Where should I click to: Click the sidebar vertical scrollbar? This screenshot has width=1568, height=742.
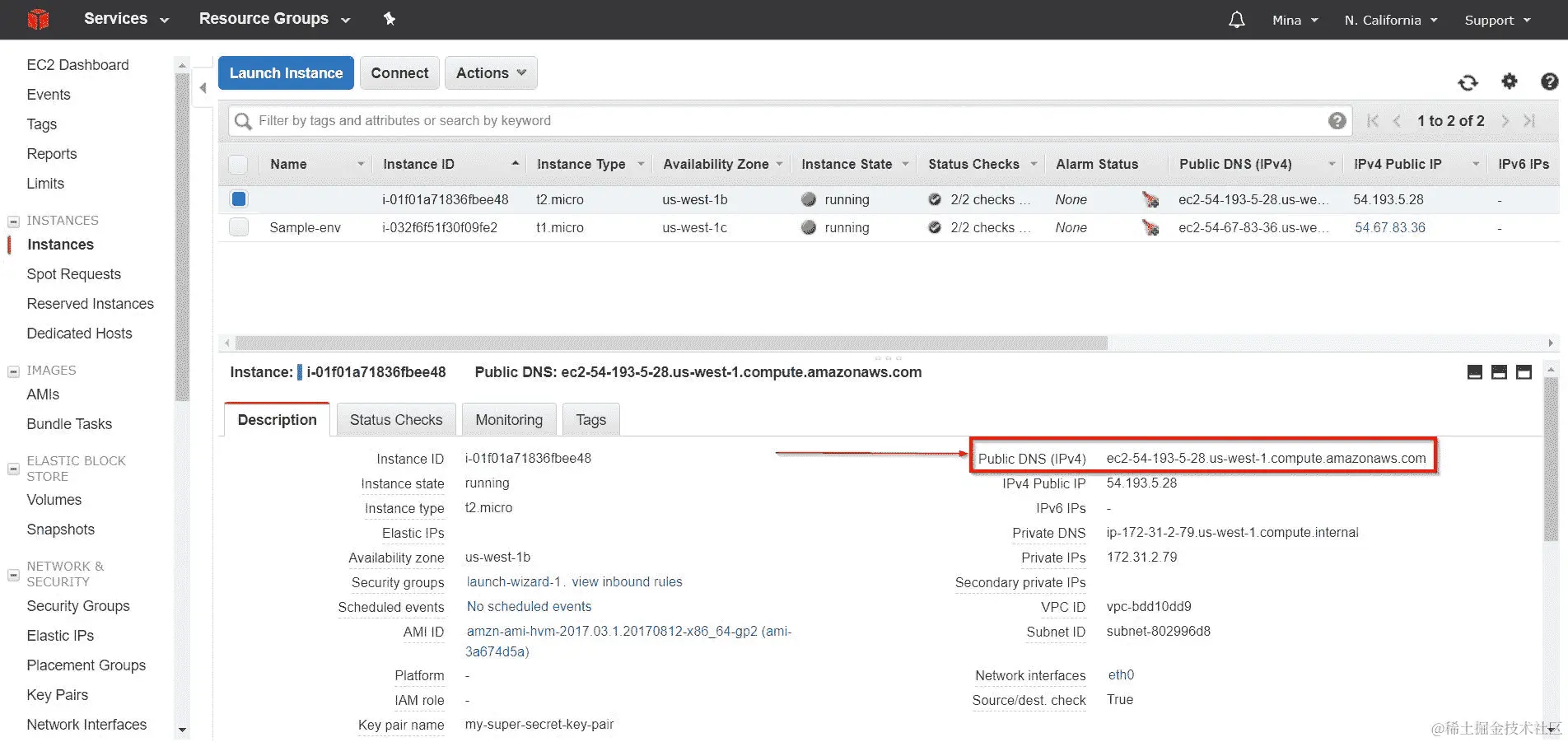tap(182, 236)
